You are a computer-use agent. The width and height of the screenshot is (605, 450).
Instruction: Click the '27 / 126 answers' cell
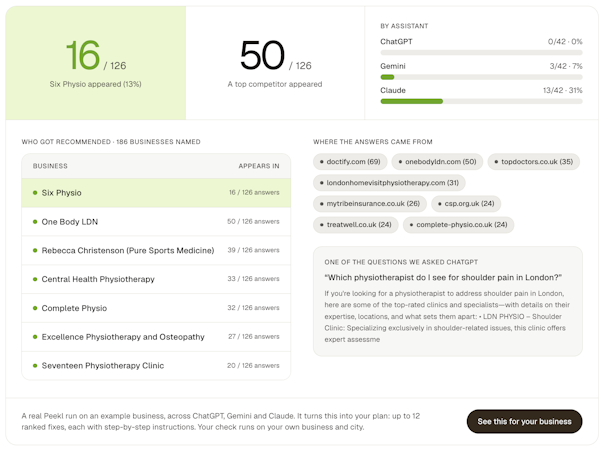pyautogui.click(x=253, y=337)
